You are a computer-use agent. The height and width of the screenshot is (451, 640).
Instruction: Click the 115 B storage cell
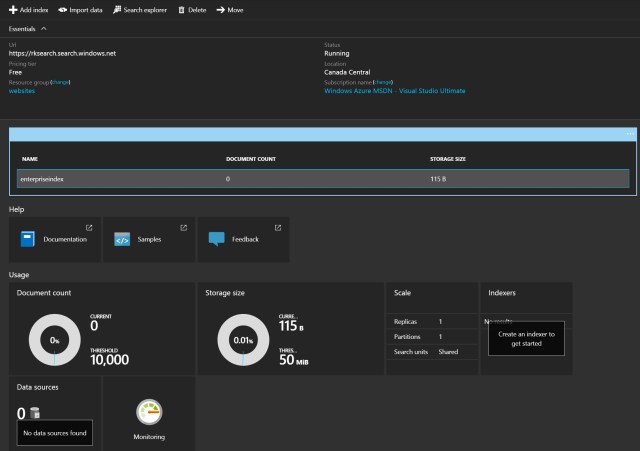[x=438, y=179]
